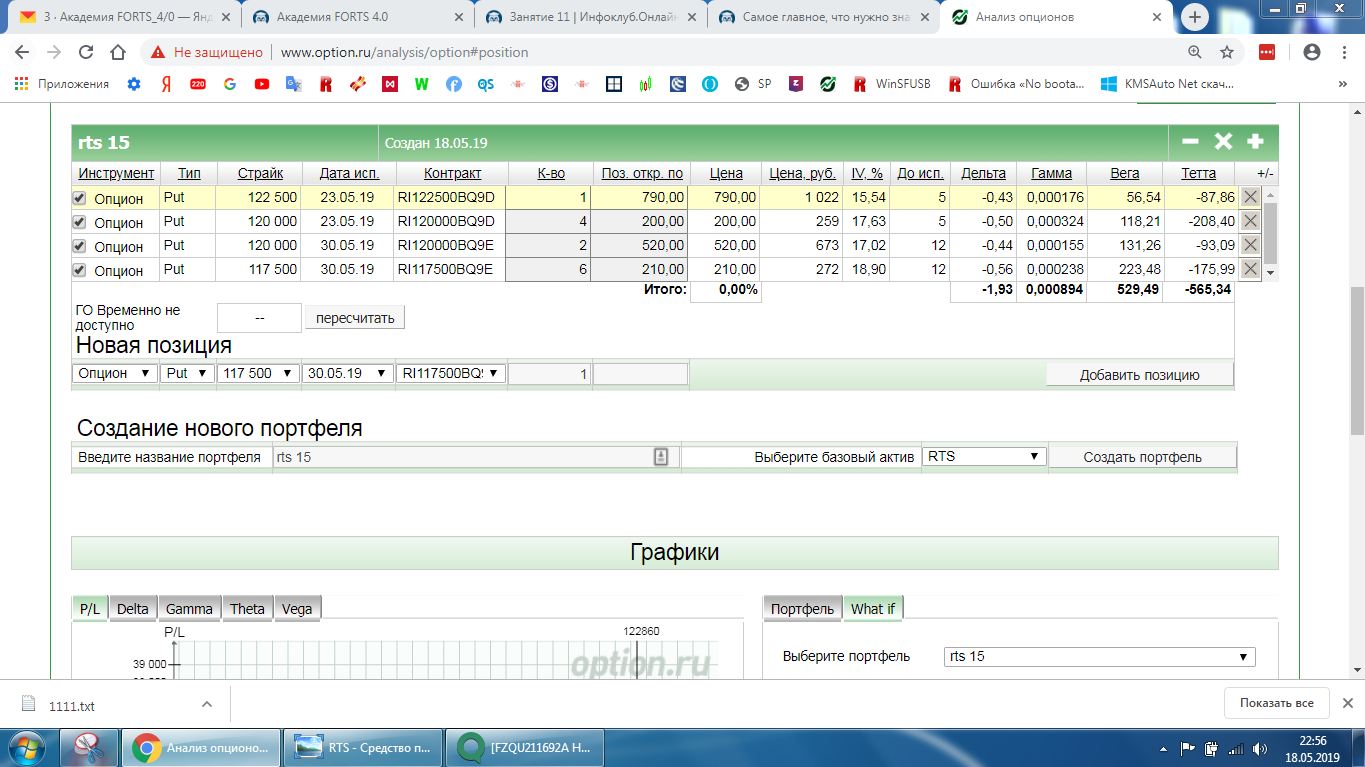Click the пересчитать button

[x=355, y=318]
